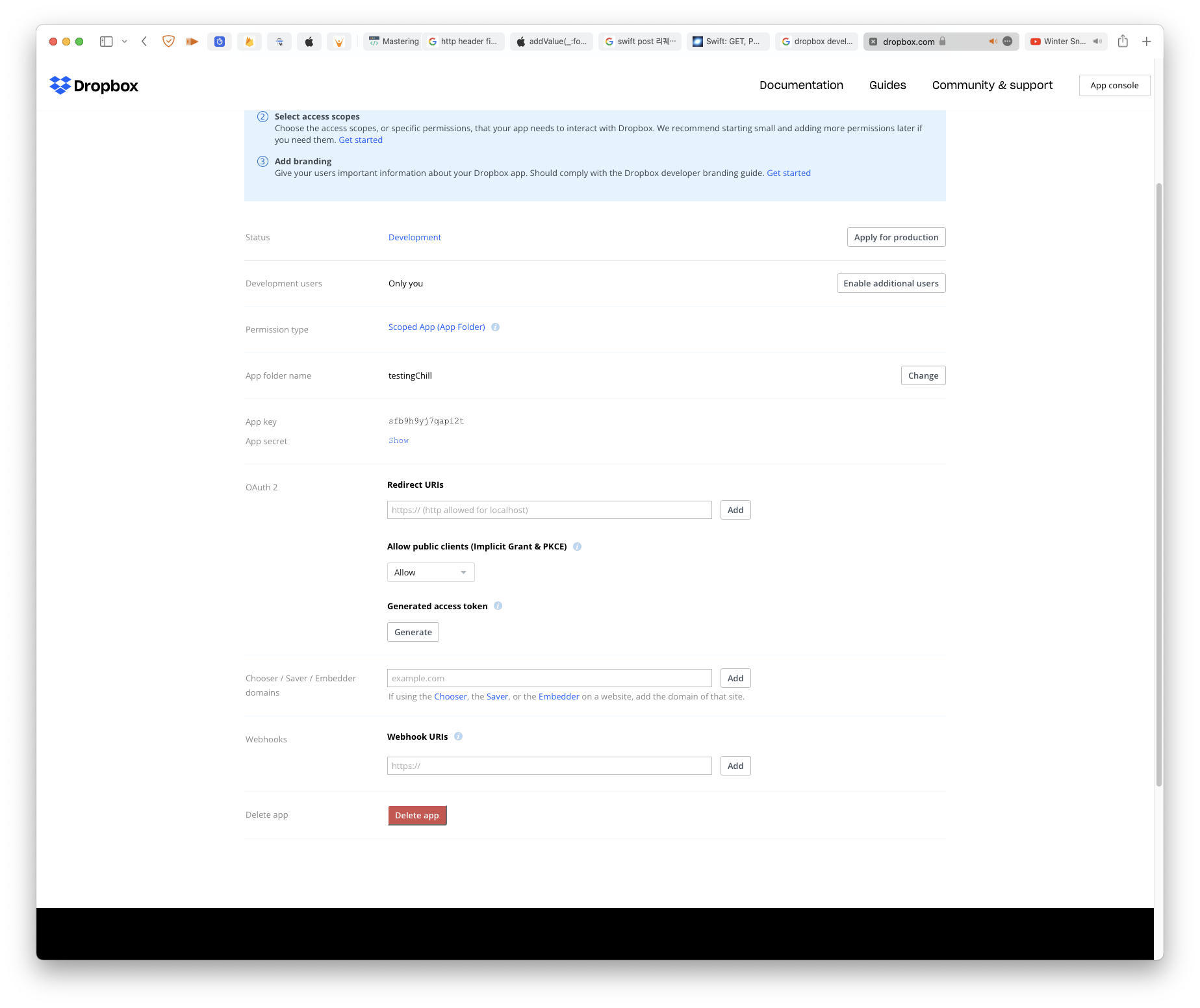The height and width of the screenshot is (1008, 1200).
Task: Switch to the Mastering tab
Action: [x=393, y=42]
